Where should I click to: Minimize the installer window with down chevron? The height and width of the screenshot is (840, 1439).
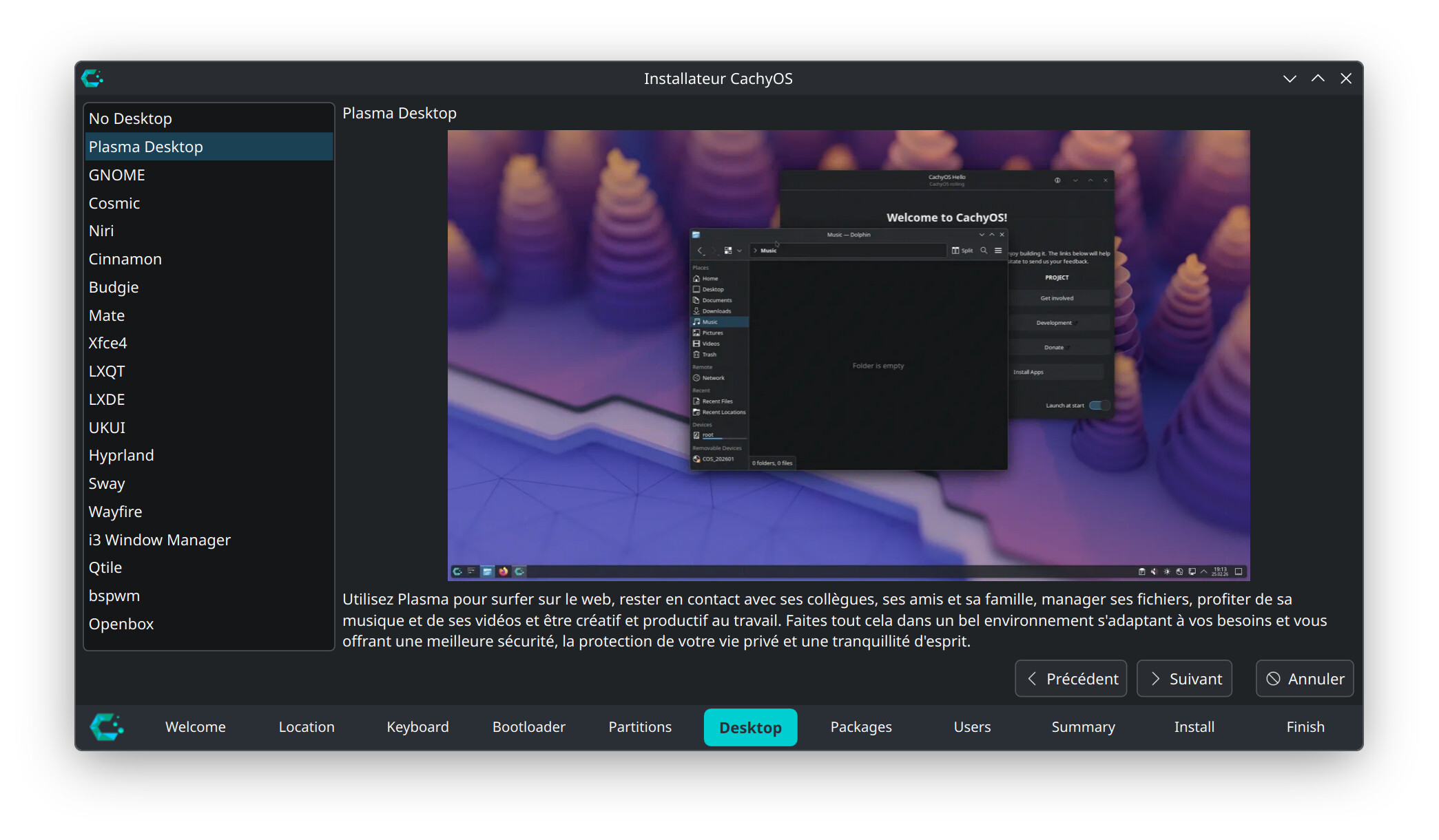[1290, 78]
